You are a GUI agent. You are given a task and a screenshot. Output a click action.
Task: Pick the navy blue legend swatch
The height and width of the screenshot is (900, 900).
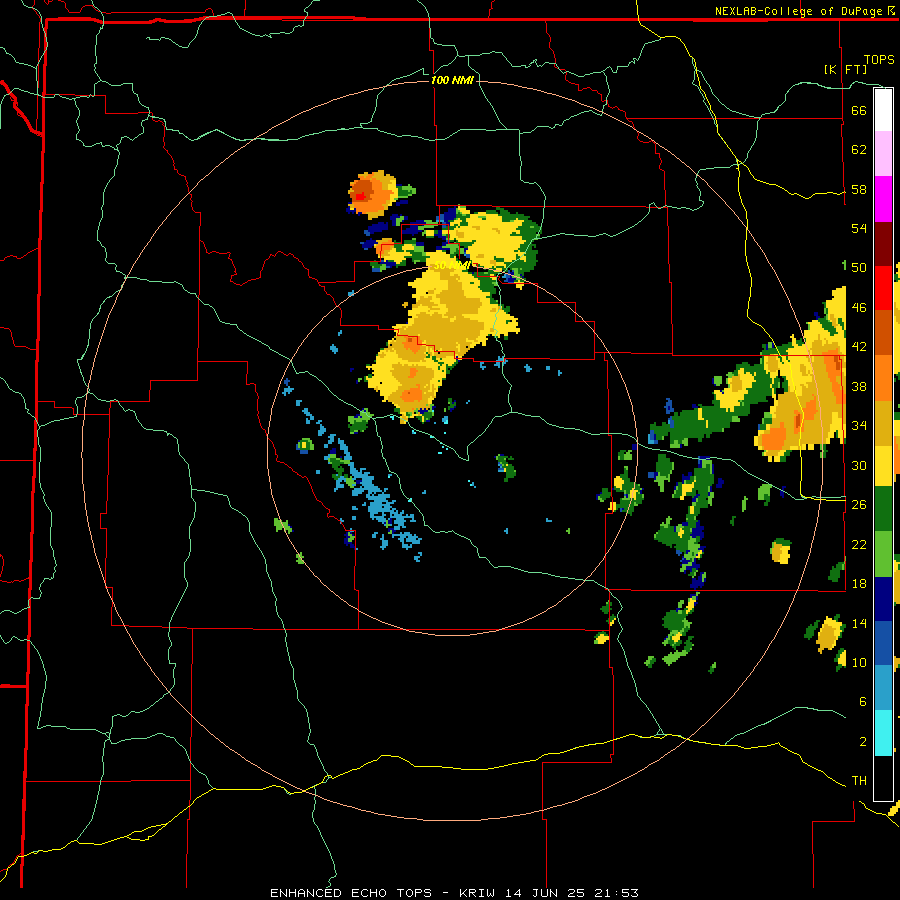[883, 599]
